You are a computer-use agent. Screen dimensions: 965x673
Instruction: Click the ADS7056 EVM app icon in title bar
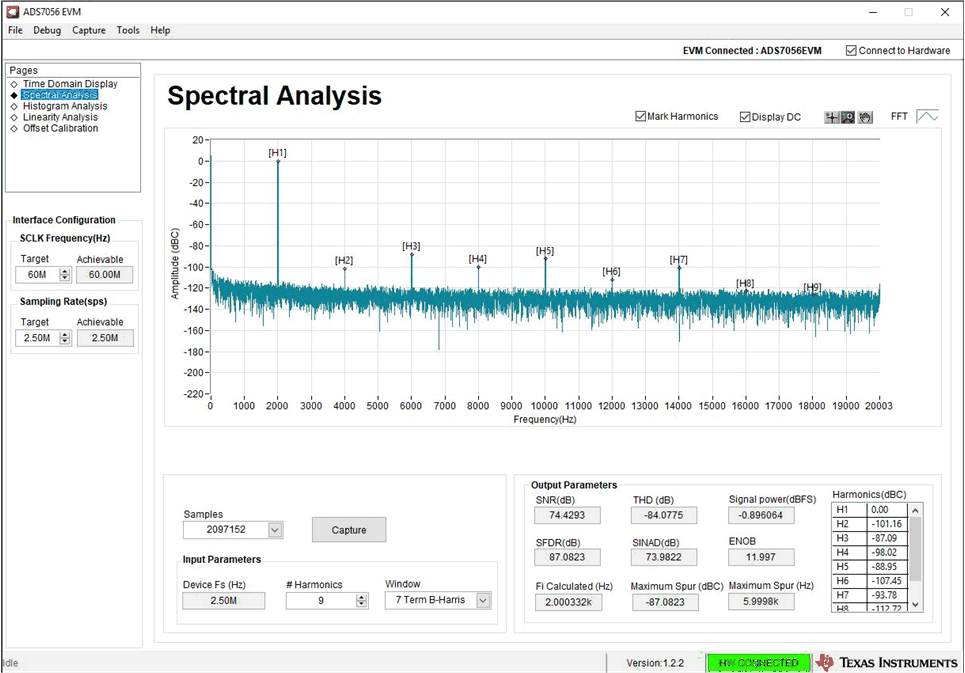11,12
